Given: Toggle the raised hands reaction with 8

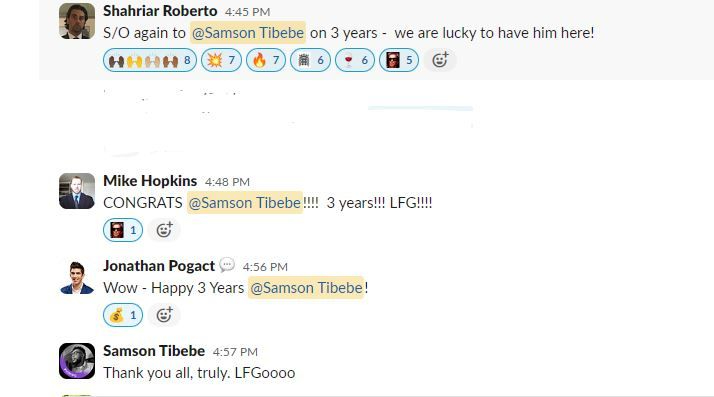Looking at the screenshot, I should point(150,60).
